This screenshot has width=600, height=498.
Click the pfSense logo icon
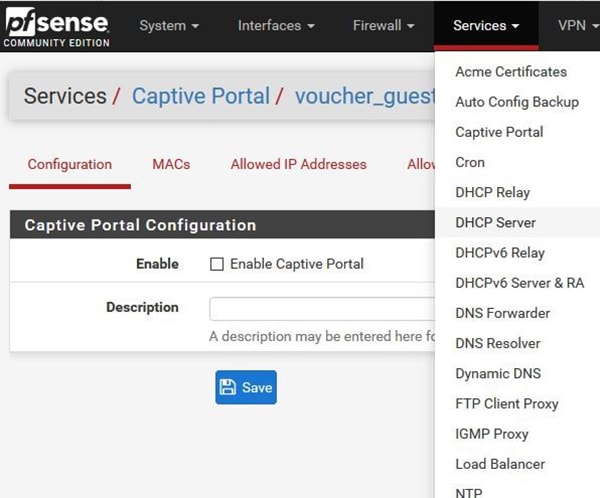pyautogui.click(x=56, y=26)
